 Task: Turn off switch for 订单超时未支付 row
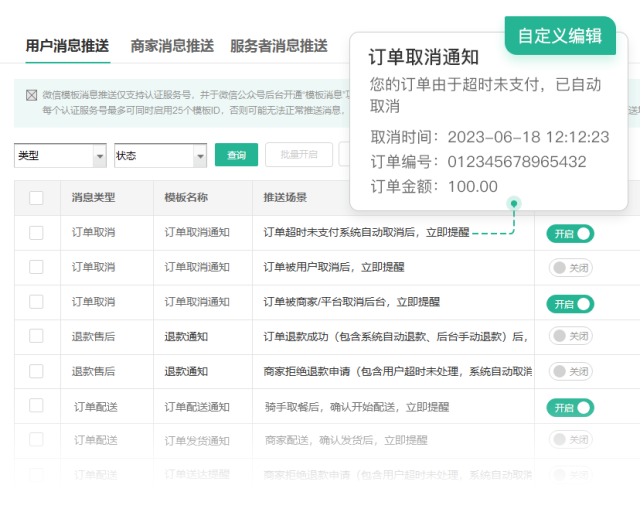tap(570, 234)
